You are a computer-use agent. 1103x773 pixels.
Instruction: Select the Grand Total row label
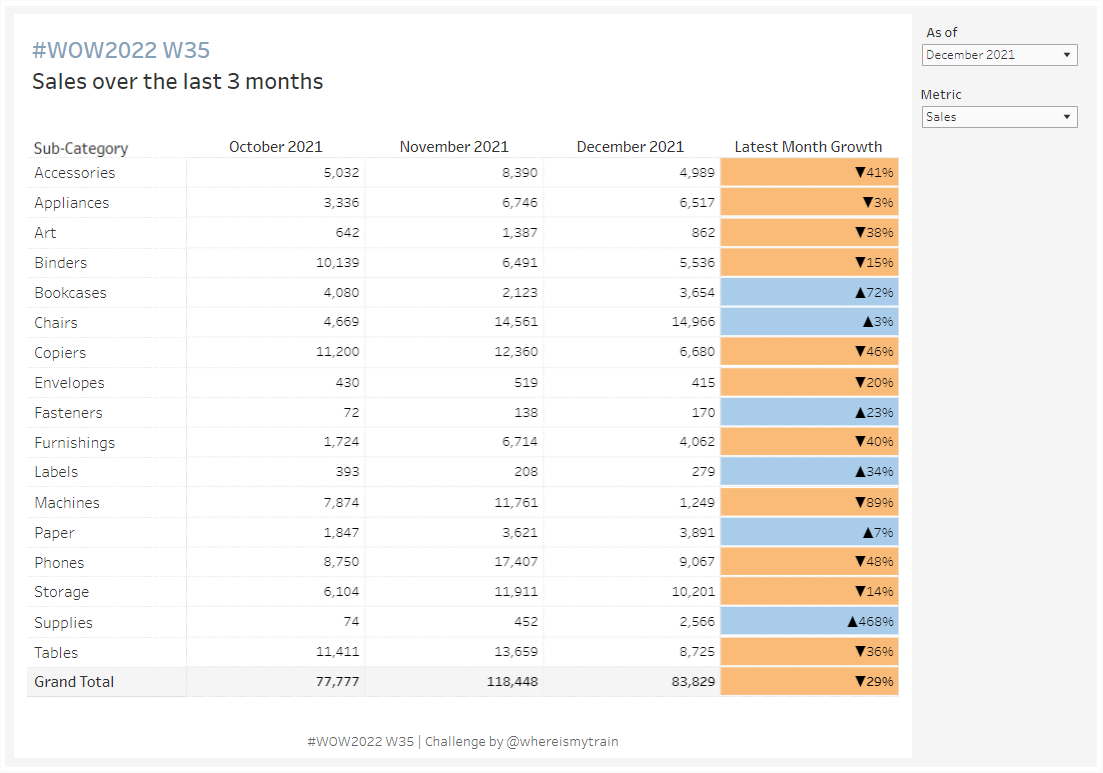point(75,682)
